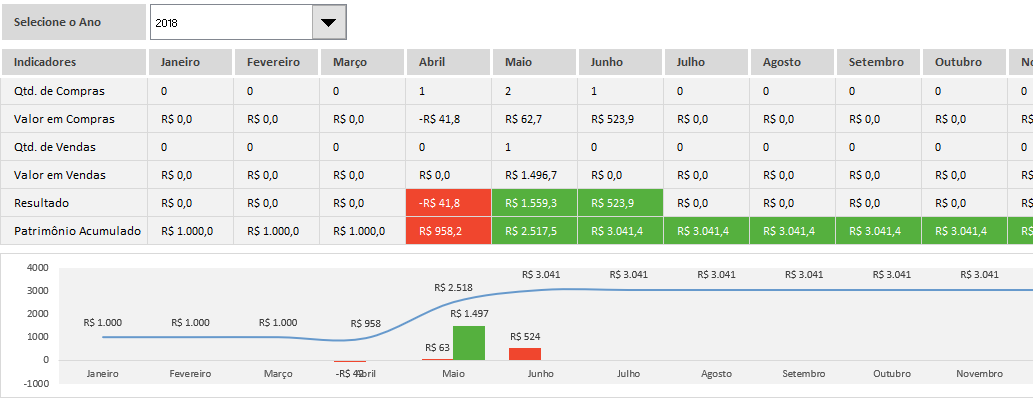This screenshot has height=408, width=1033.
Task: Select the Fevereiro column header
Action: coord(276,62)
